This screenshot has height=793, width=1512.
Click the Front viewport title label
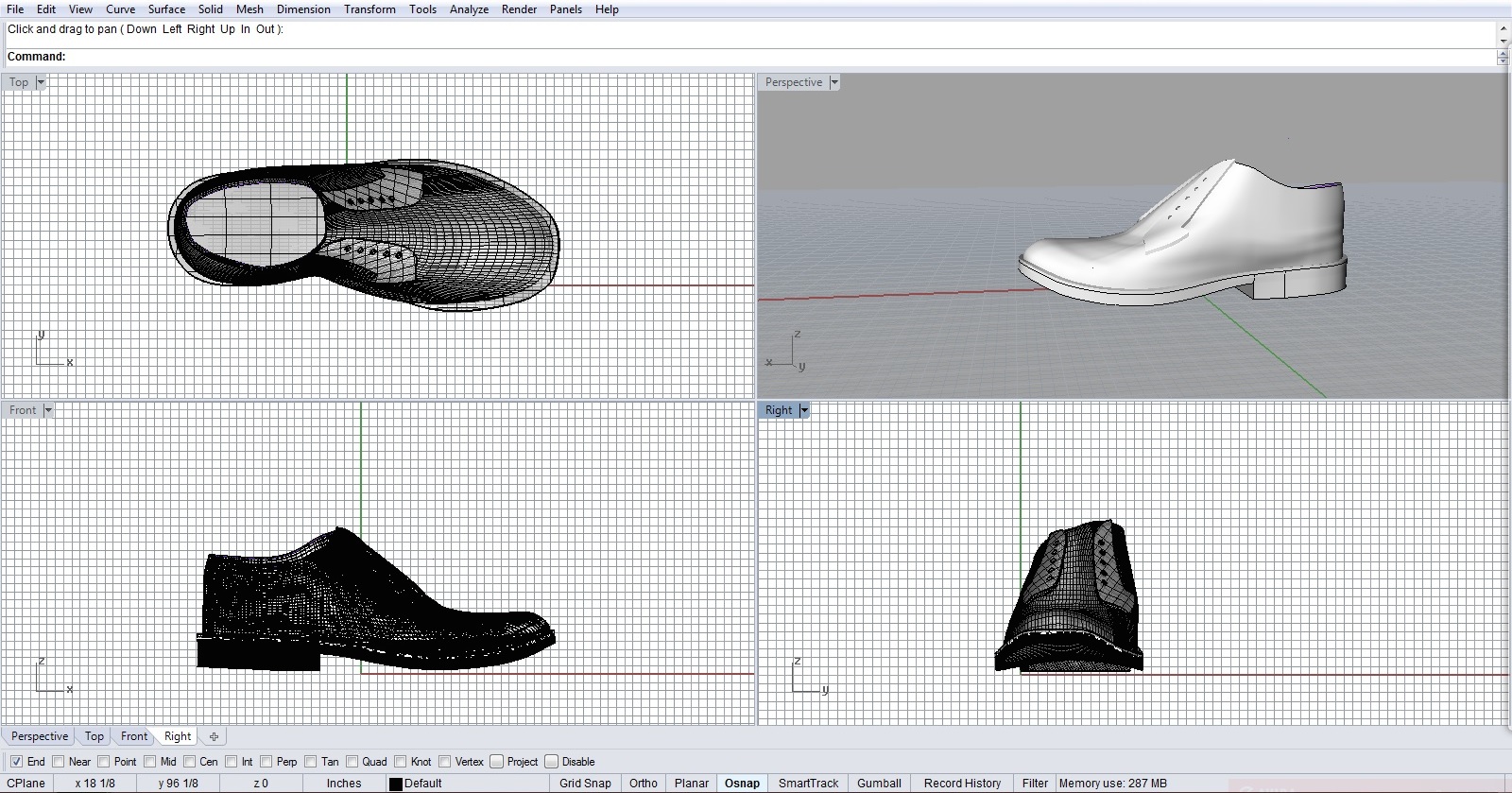tap(23, 410)
